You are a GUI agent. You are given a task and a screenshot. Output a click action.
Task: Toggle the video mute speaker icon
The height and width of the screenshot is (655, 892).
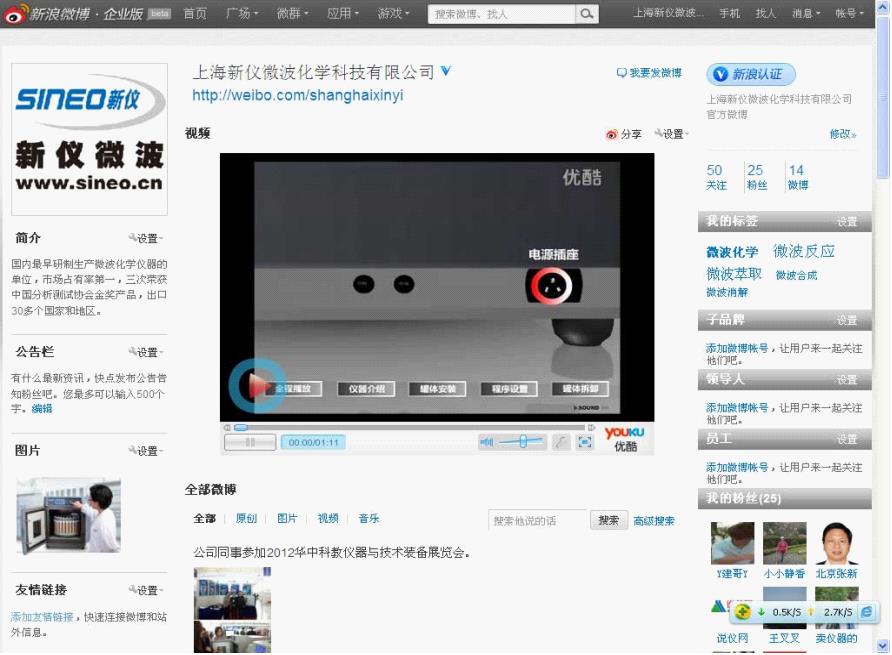click(487, 442)
